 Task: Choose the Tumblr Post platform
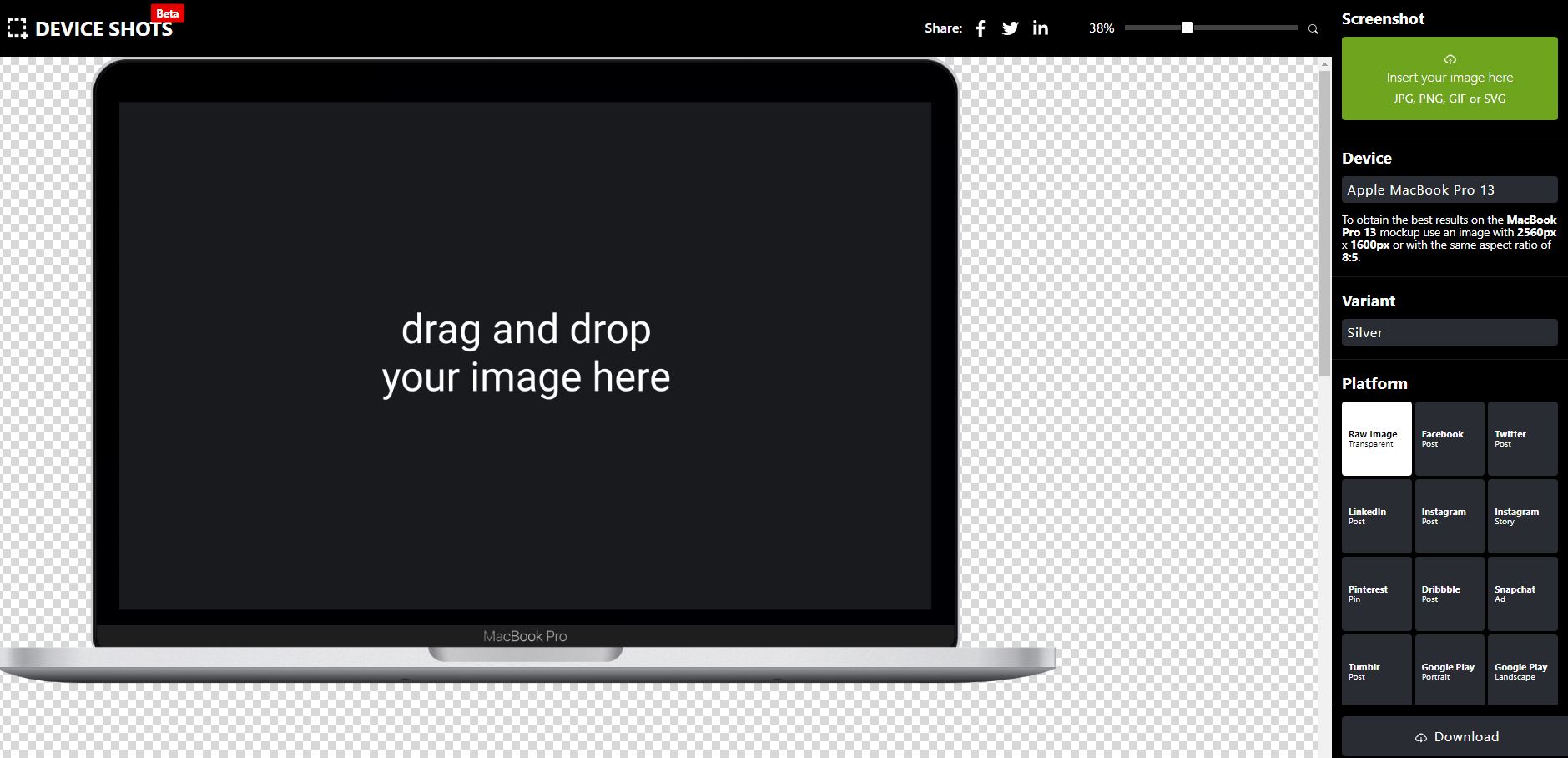(x=1376, y=670)
